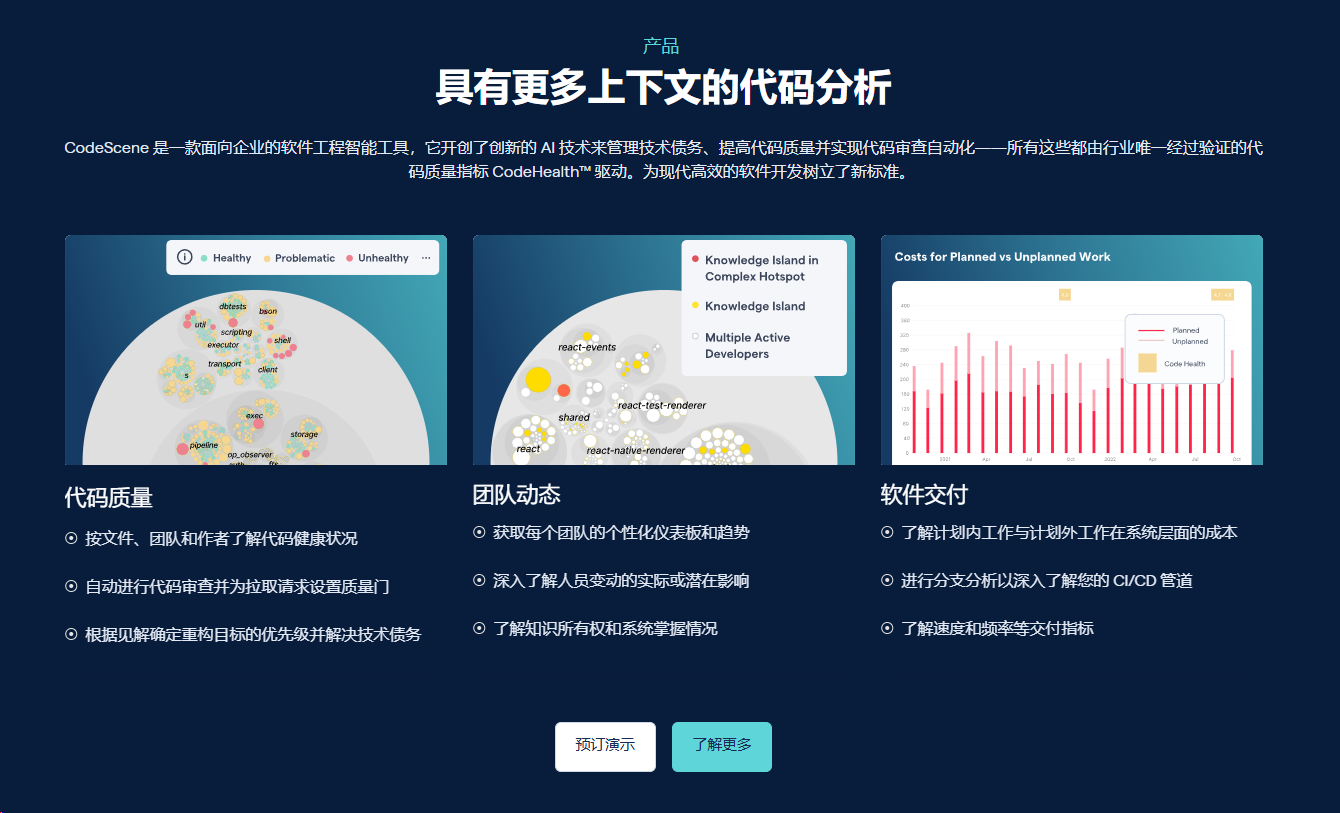Screen dimensions: 1340x813
Task: Click the orange-red circle in team map
Action: (564, 390)
